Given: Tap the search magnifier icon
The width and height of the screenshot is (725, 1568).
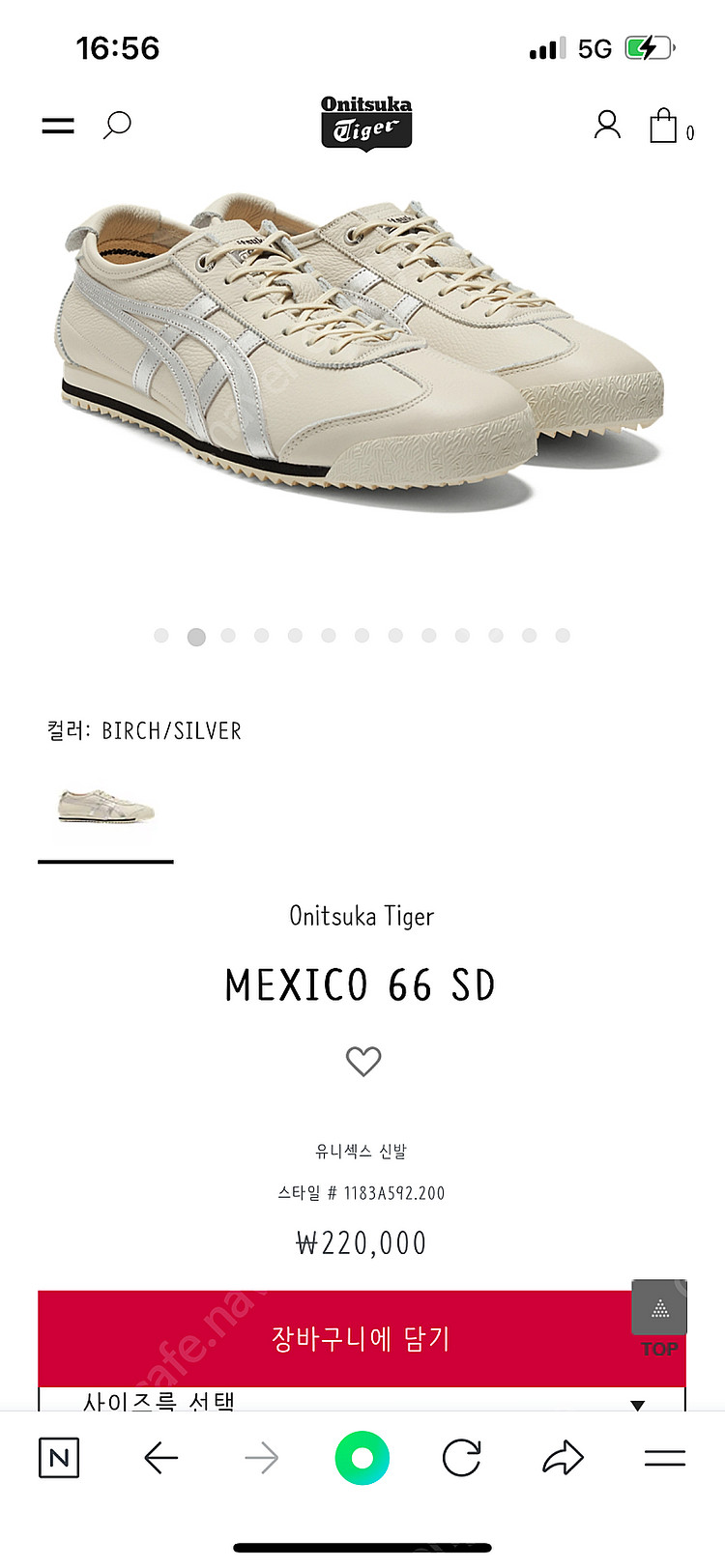Looking at the screenshot, I should [117, 125].
